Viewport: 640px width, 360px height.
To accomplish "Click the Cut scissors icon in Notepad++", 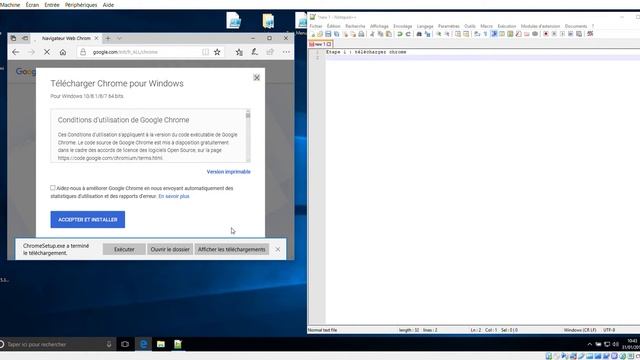I will point(372,34).
